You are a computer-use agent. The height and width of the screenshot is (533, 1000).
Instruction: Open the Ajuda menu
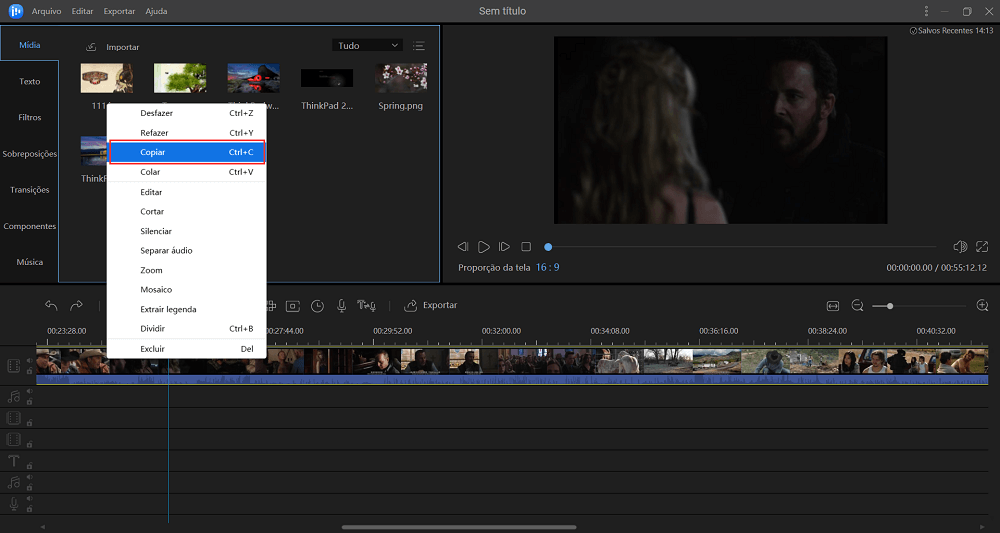coord(156,11)
